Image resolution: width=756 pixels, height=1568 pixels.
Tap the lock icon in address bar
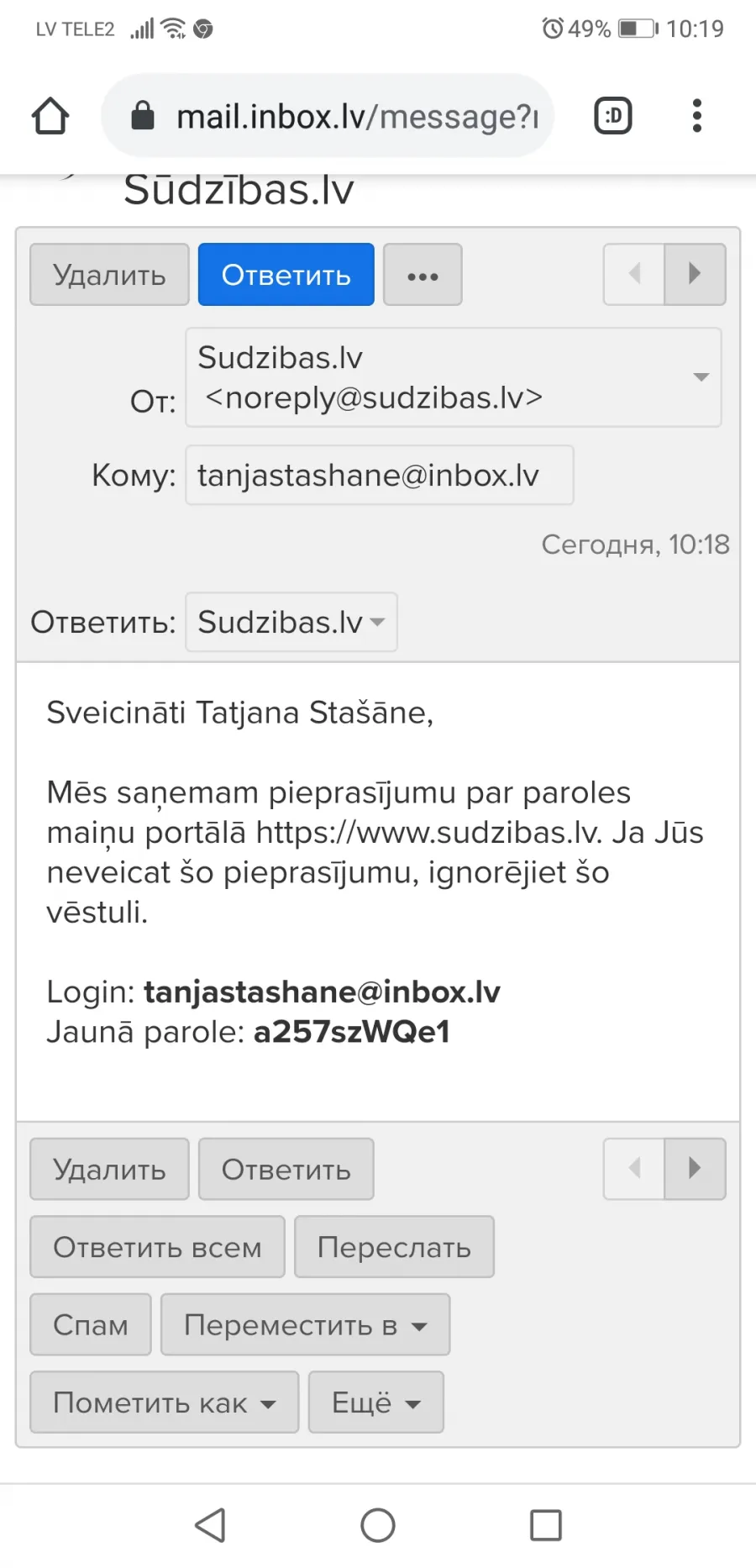[x=143, y=116]
